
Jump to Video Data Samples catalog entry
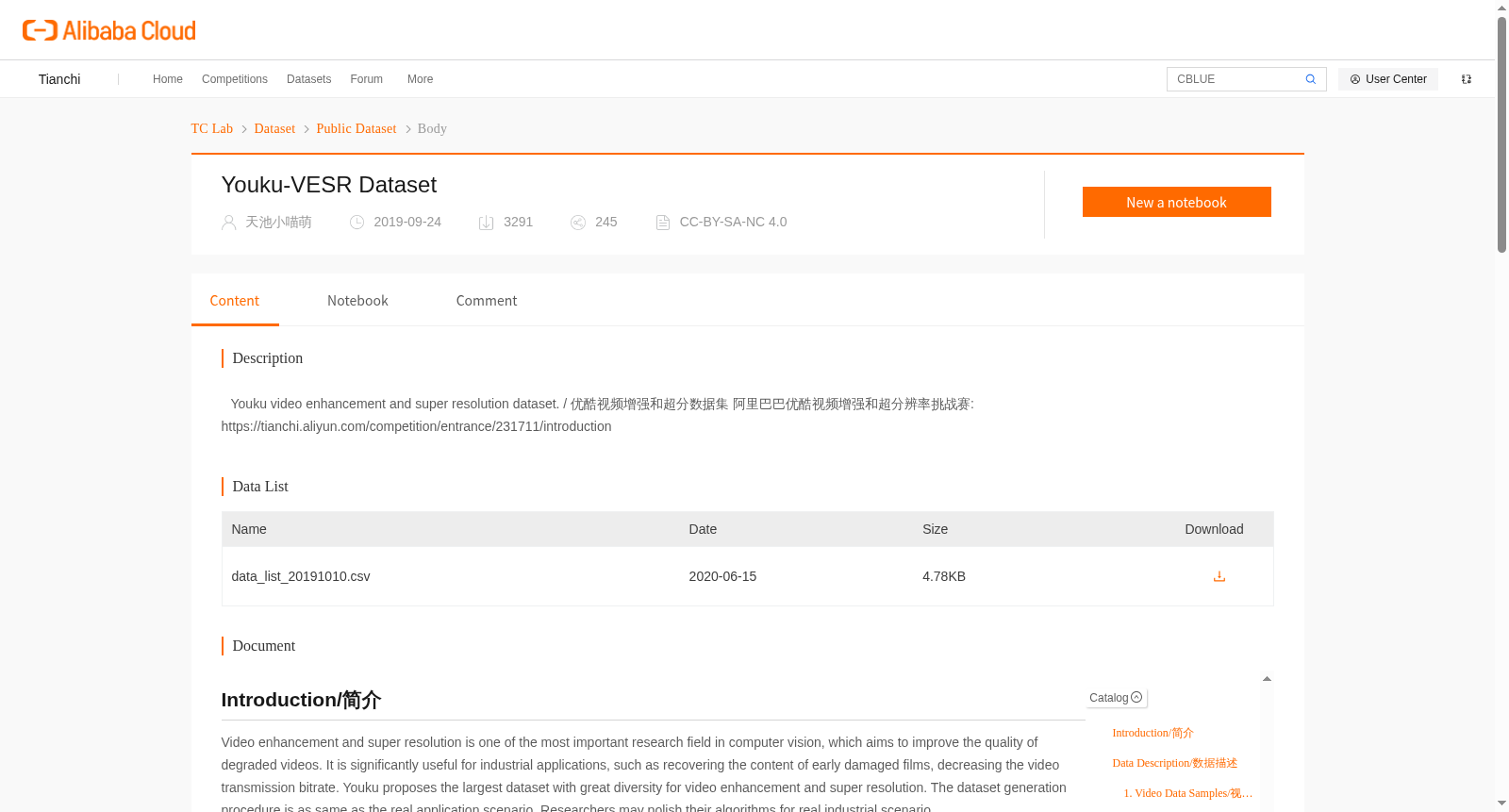(1188, 793)
